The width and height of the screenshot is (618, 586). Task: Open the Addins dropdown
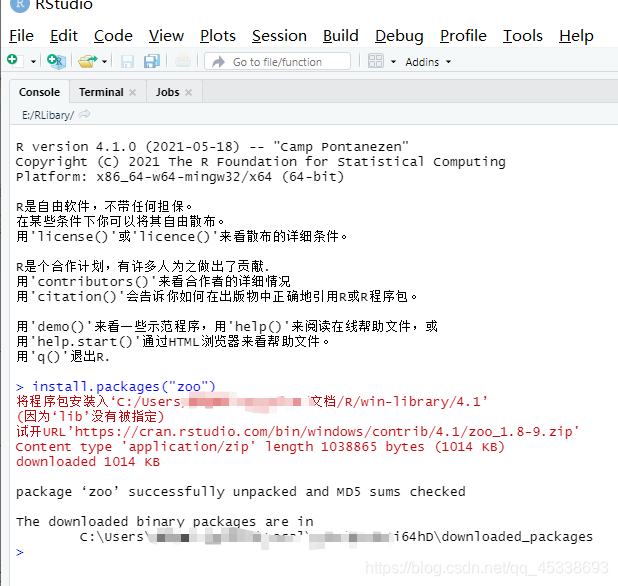[x=428, y=62]
